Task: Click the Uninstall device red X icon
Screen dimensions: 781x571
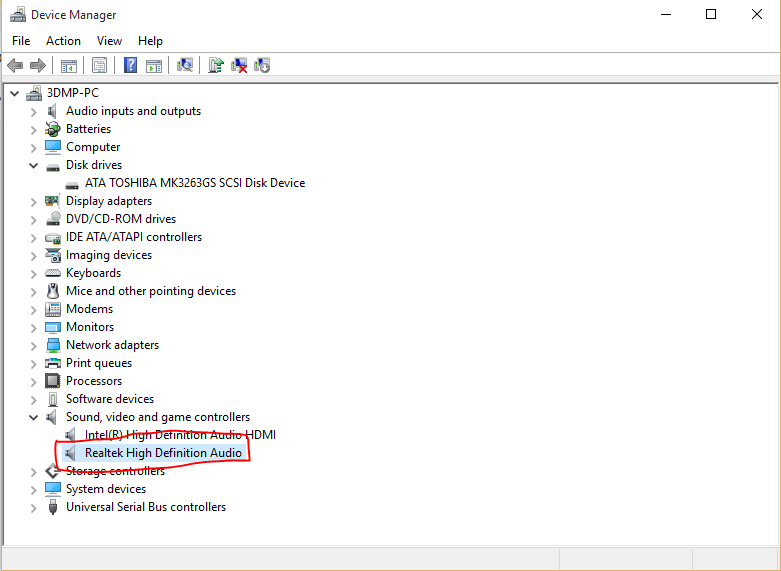Action: tap(239, 65)
